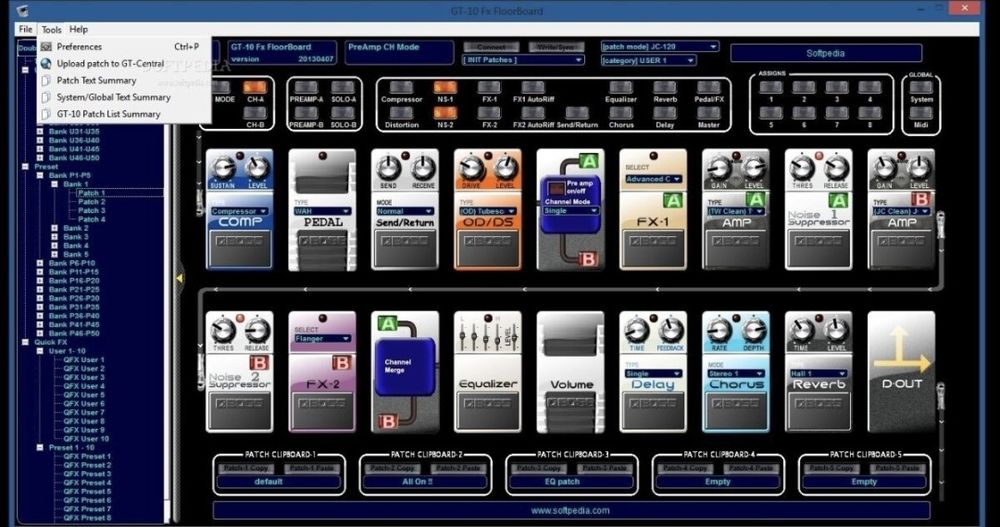
Task: Click the WAH PEDAL stompbox
Action: click(322, 209)
